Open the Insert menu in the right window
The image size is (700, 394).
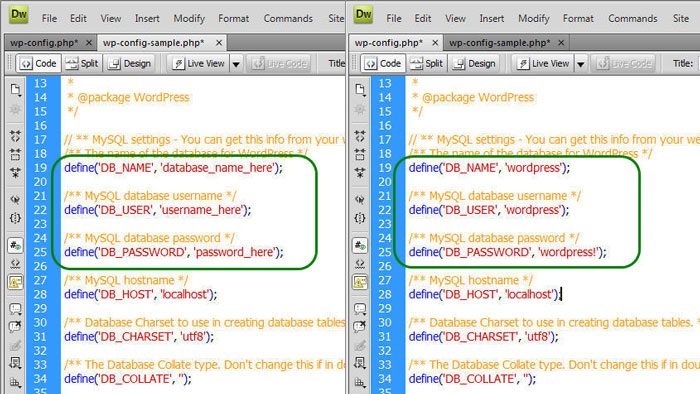[492, 19]
